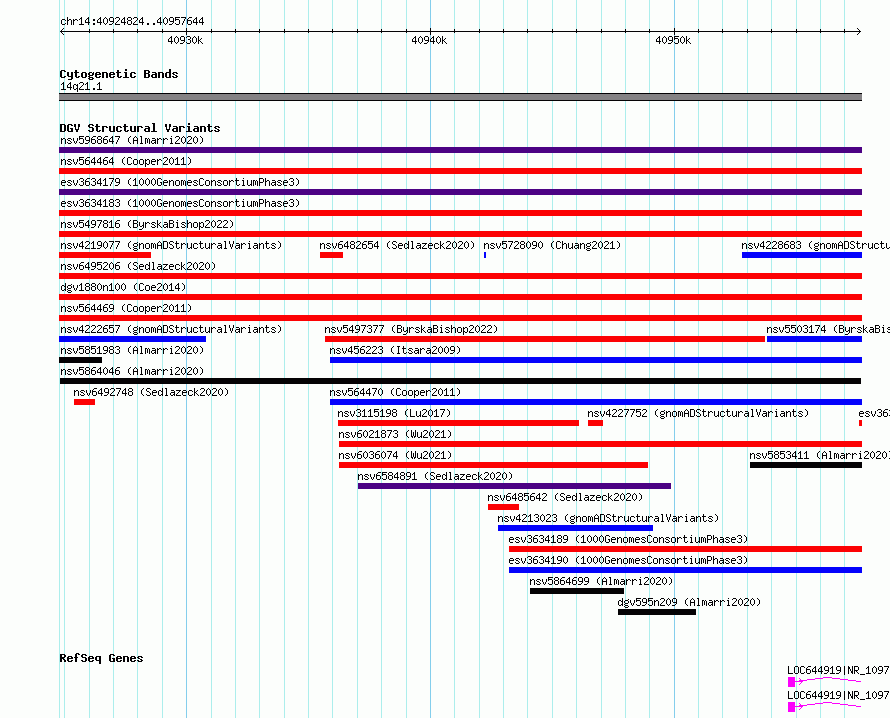The image size is (890, 718).
Task: Click the nsv5728090 (Chuang2021) label
Action: click(x=552, y=245)
